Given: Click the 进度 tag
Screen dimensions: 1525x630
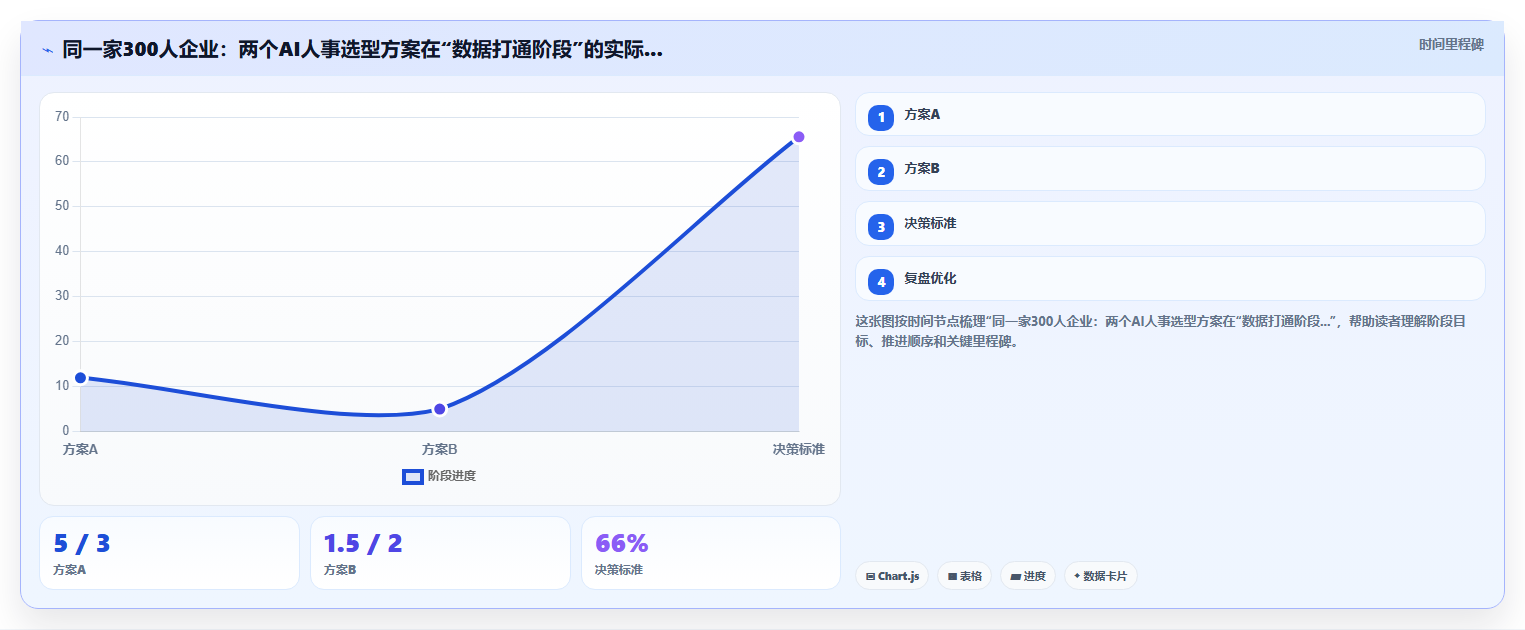Looking at the screenshot, I should (x=1028, y=576).
